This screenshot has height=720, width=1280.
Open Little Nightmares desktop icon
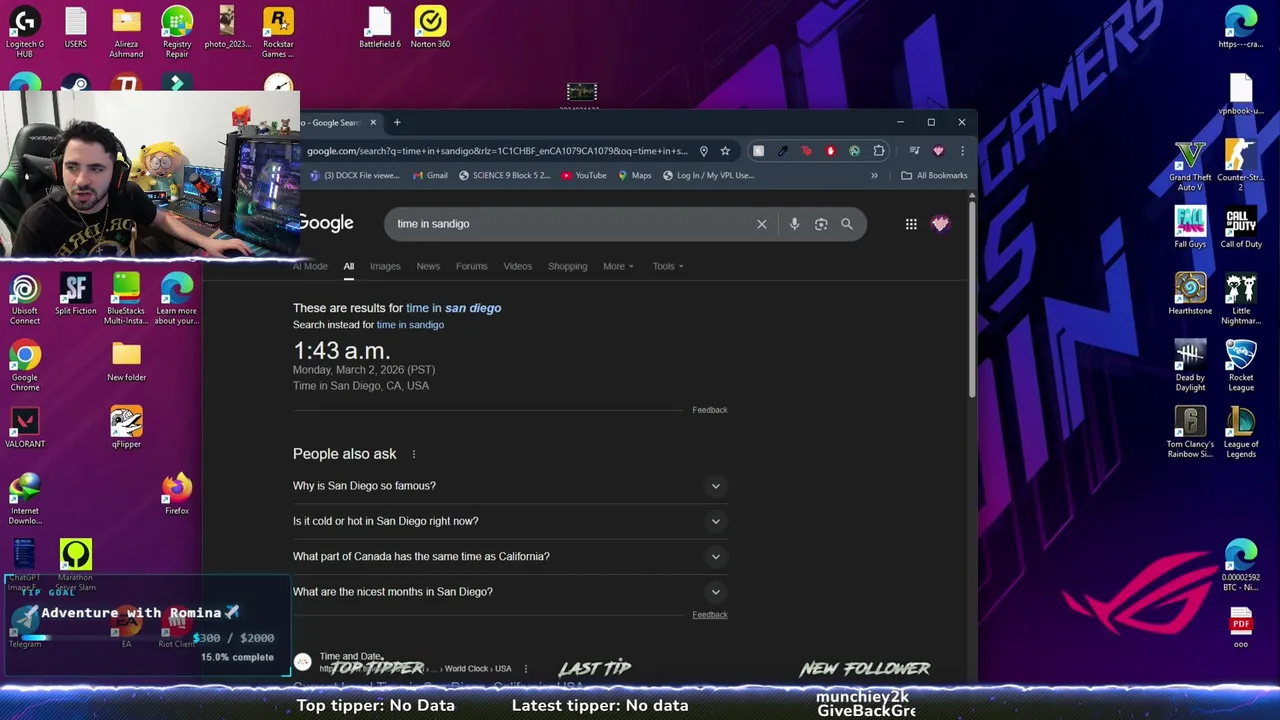(x=1241, y=299)
